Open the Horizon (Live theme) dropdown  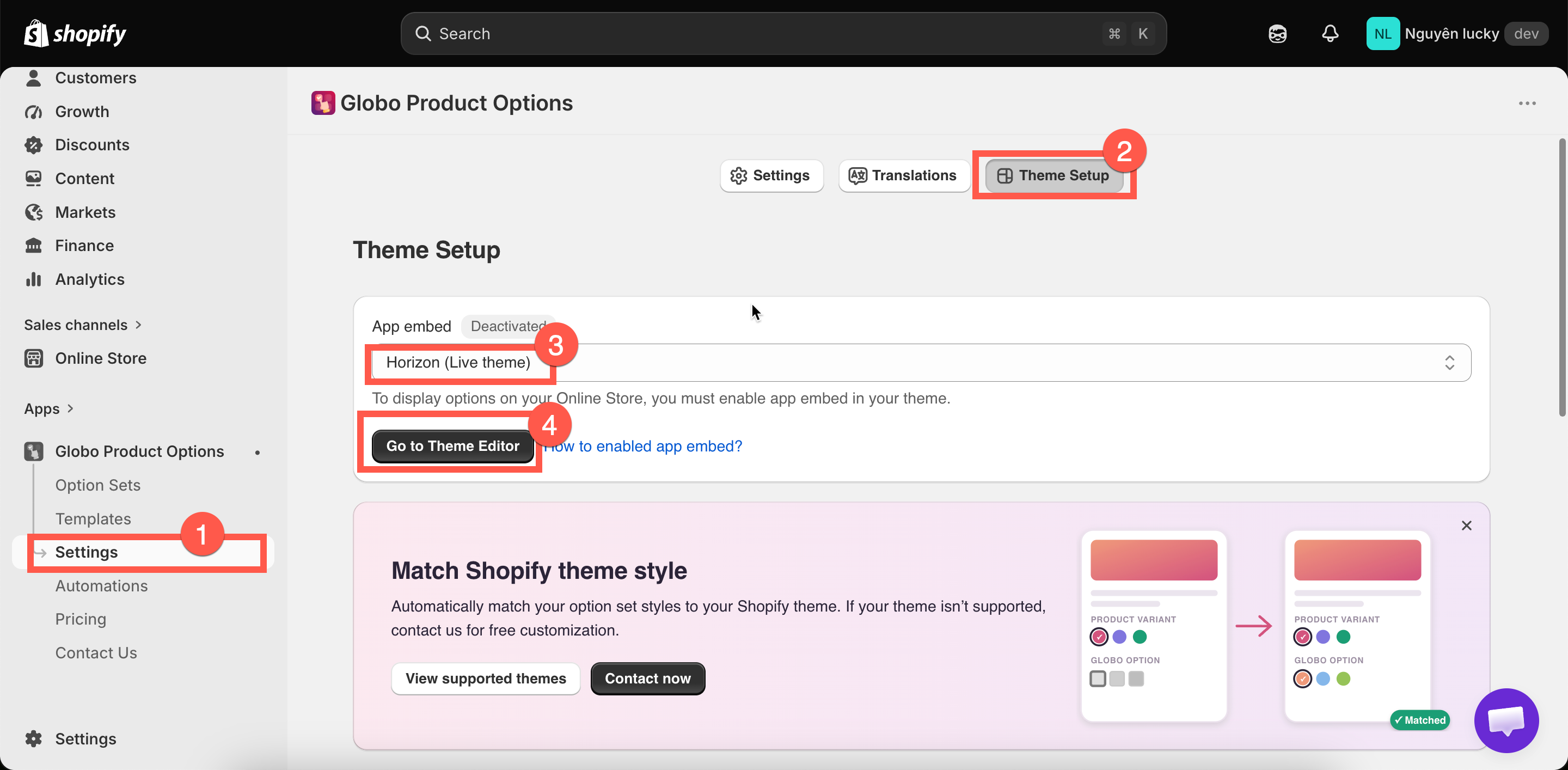[x=921, y=362]
